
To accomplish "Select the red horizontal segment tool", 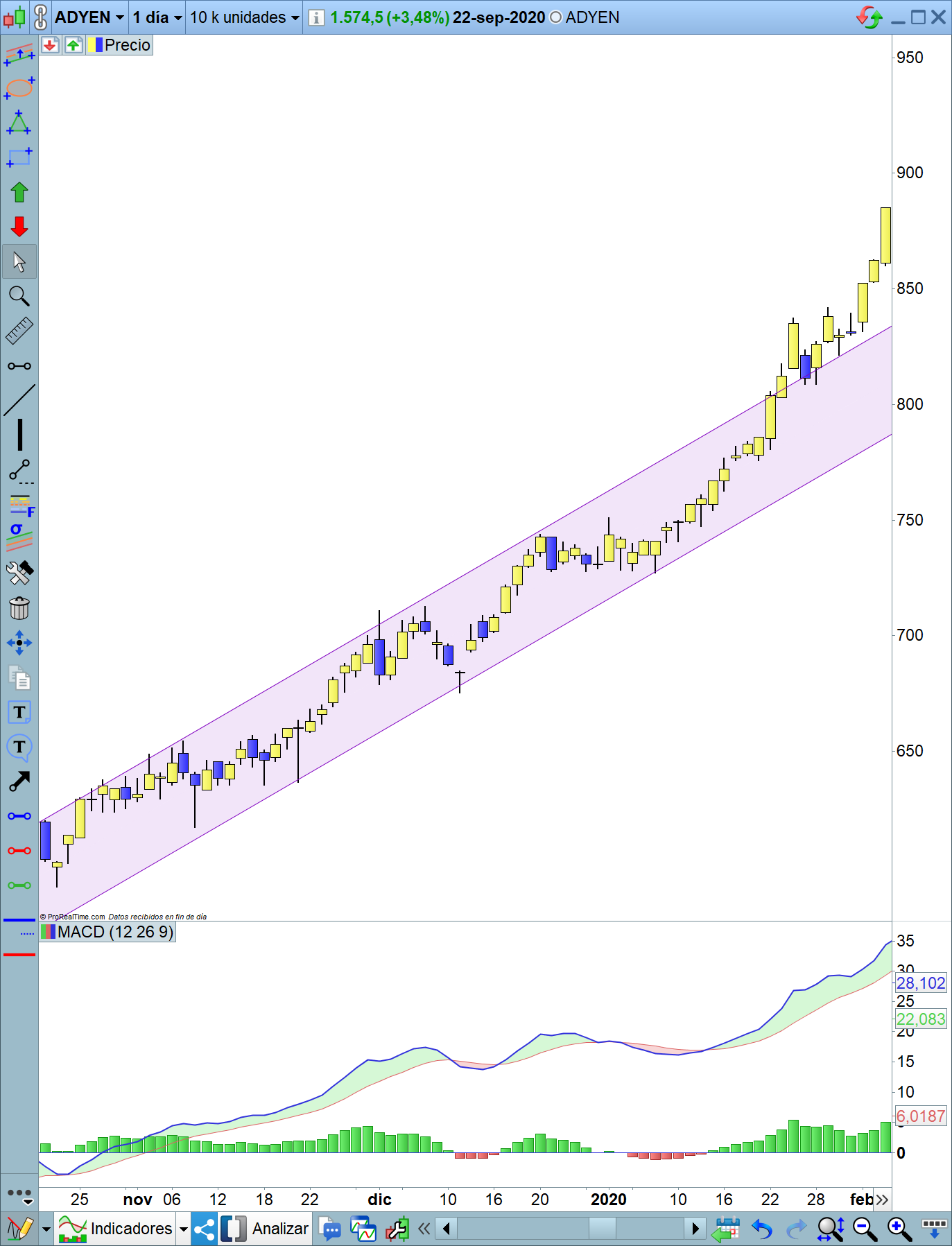I will (x=19, y=851).
